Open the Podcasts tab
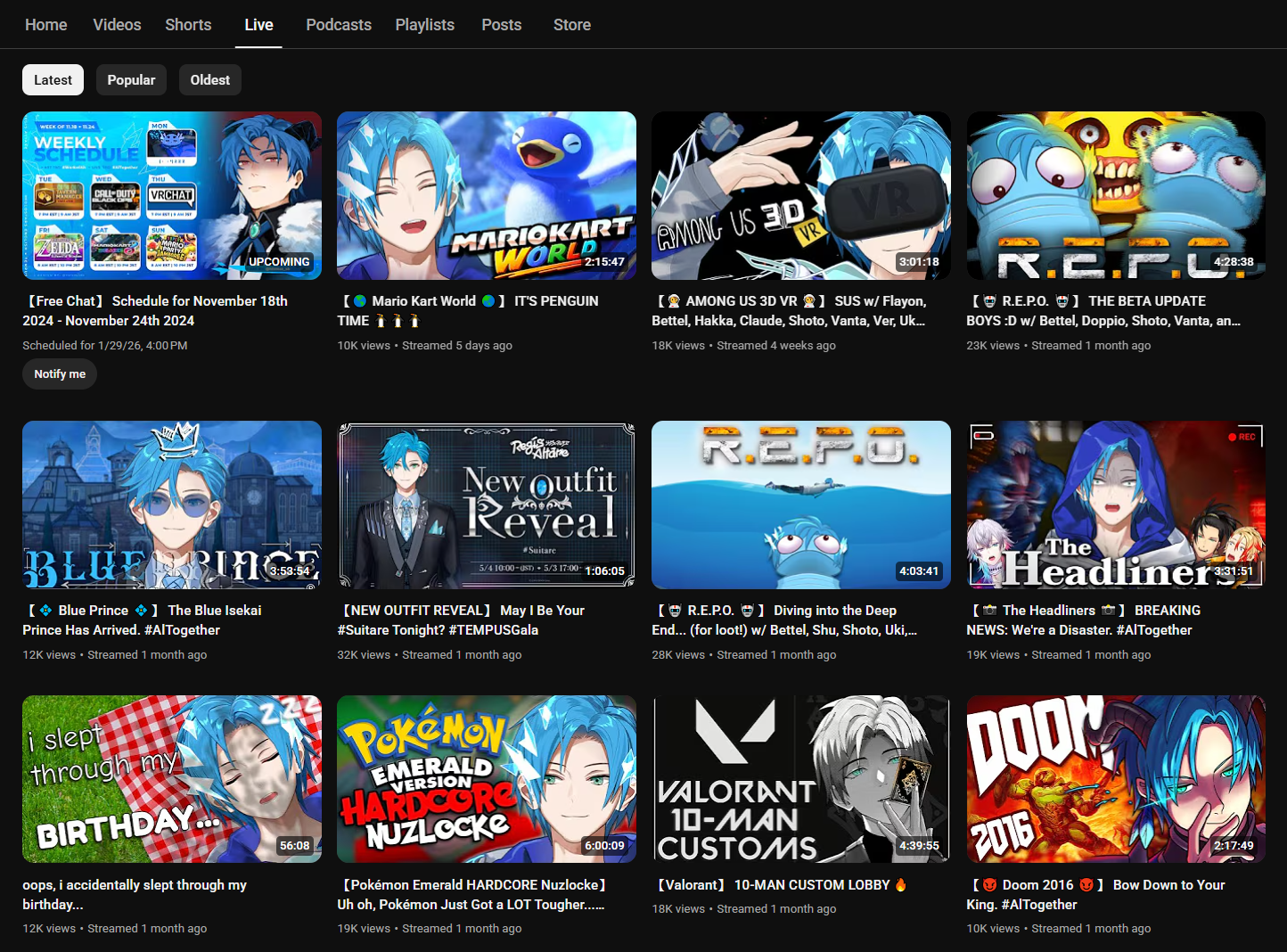The image size is (1287, 952). coord(339,25)
